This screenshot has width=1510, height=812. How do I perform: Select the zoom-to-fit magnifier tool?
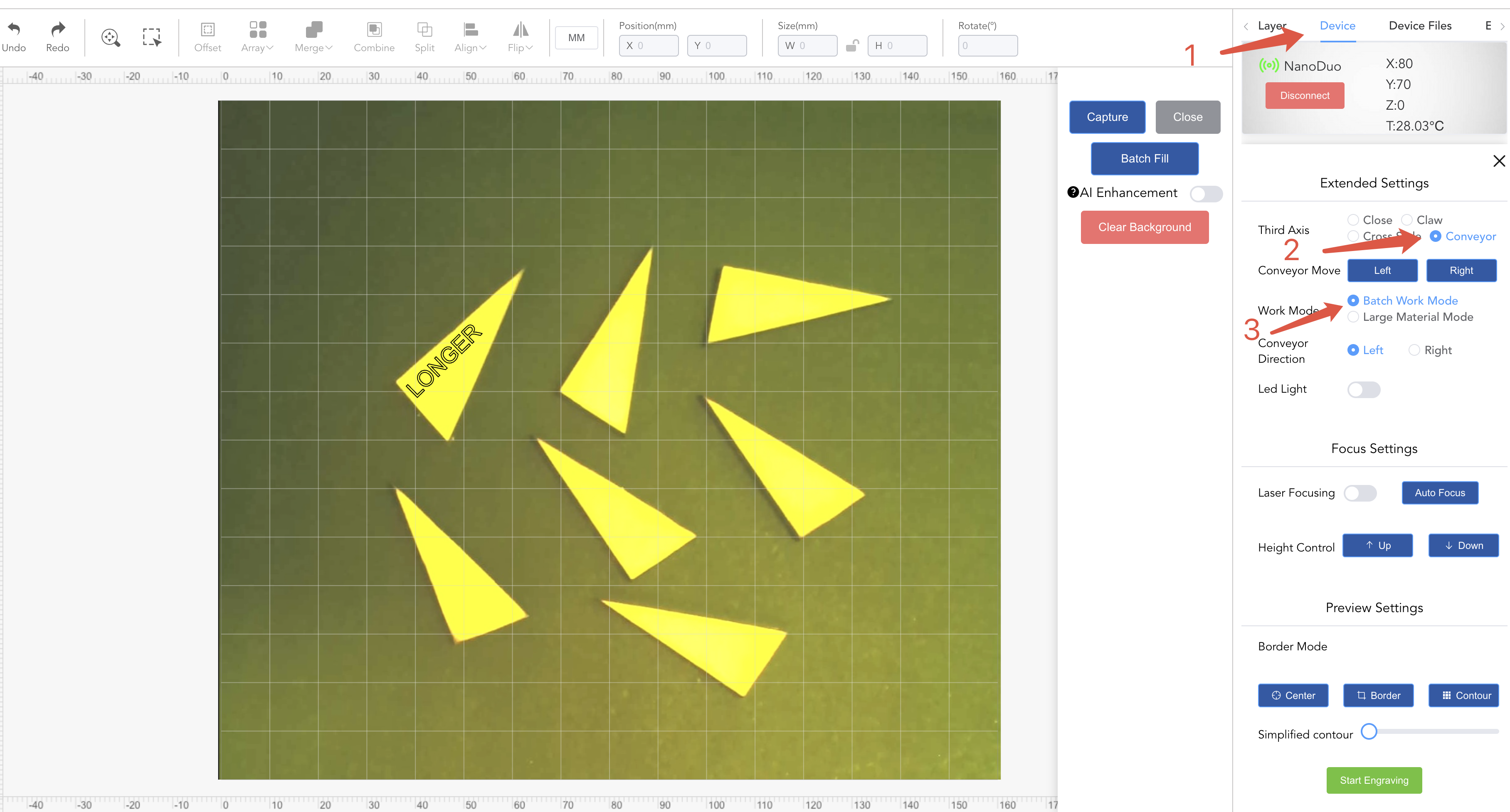pos(111,37)
